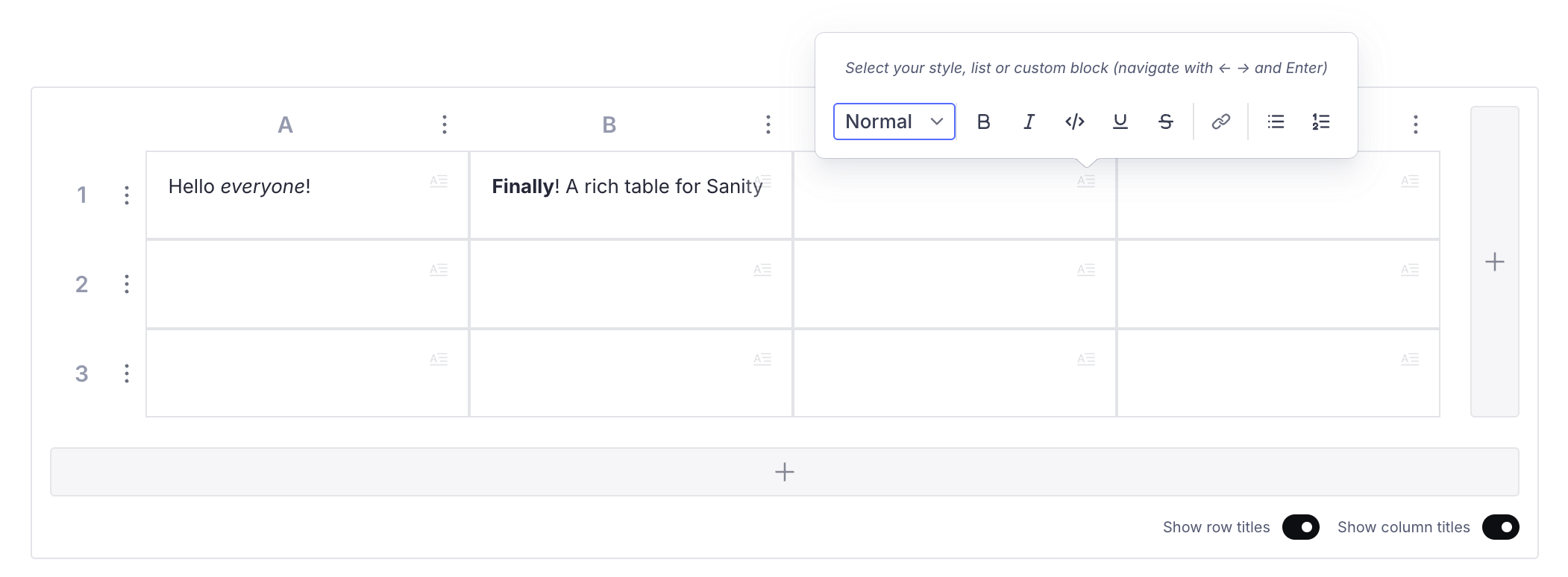Image resolution: width=1568 pixels, height=577 pixels.
Task: Open column A options menu
Action: (445, 124)
